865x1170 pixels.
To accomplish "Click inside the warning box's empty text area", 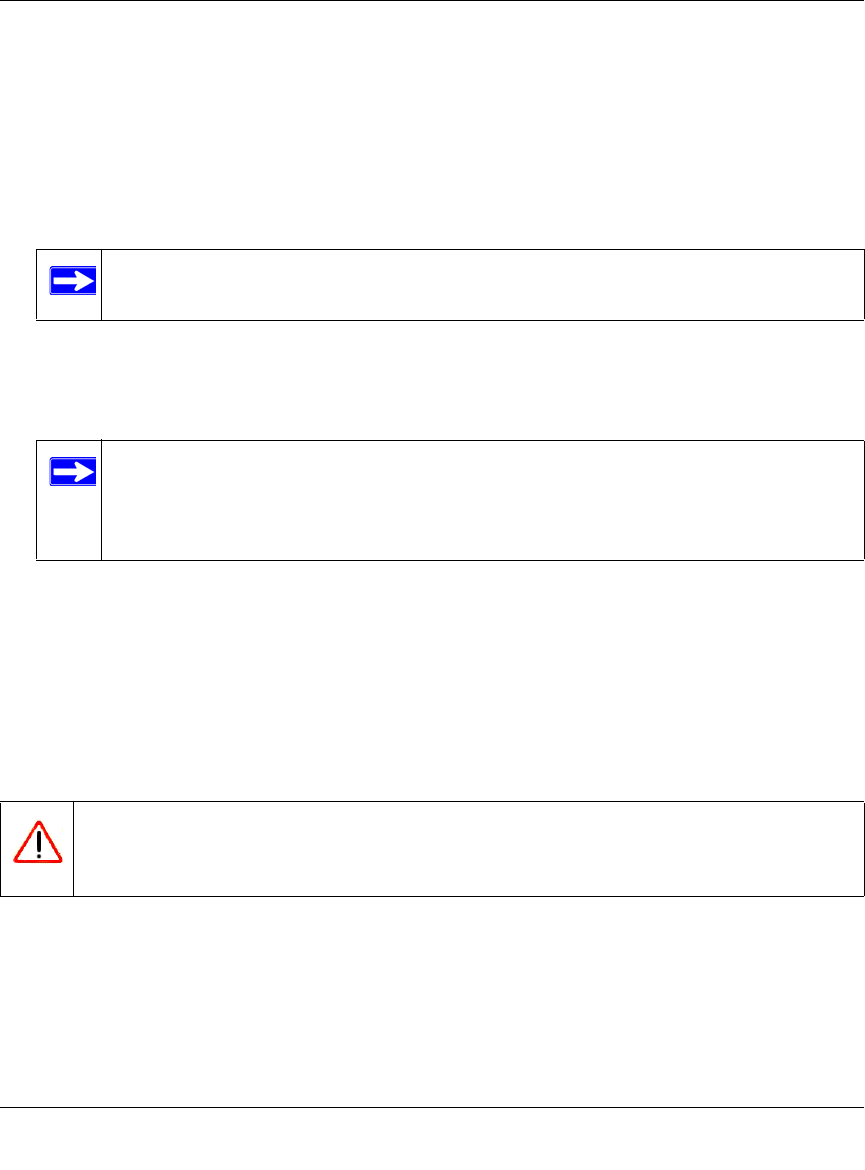I will (468, 848).
